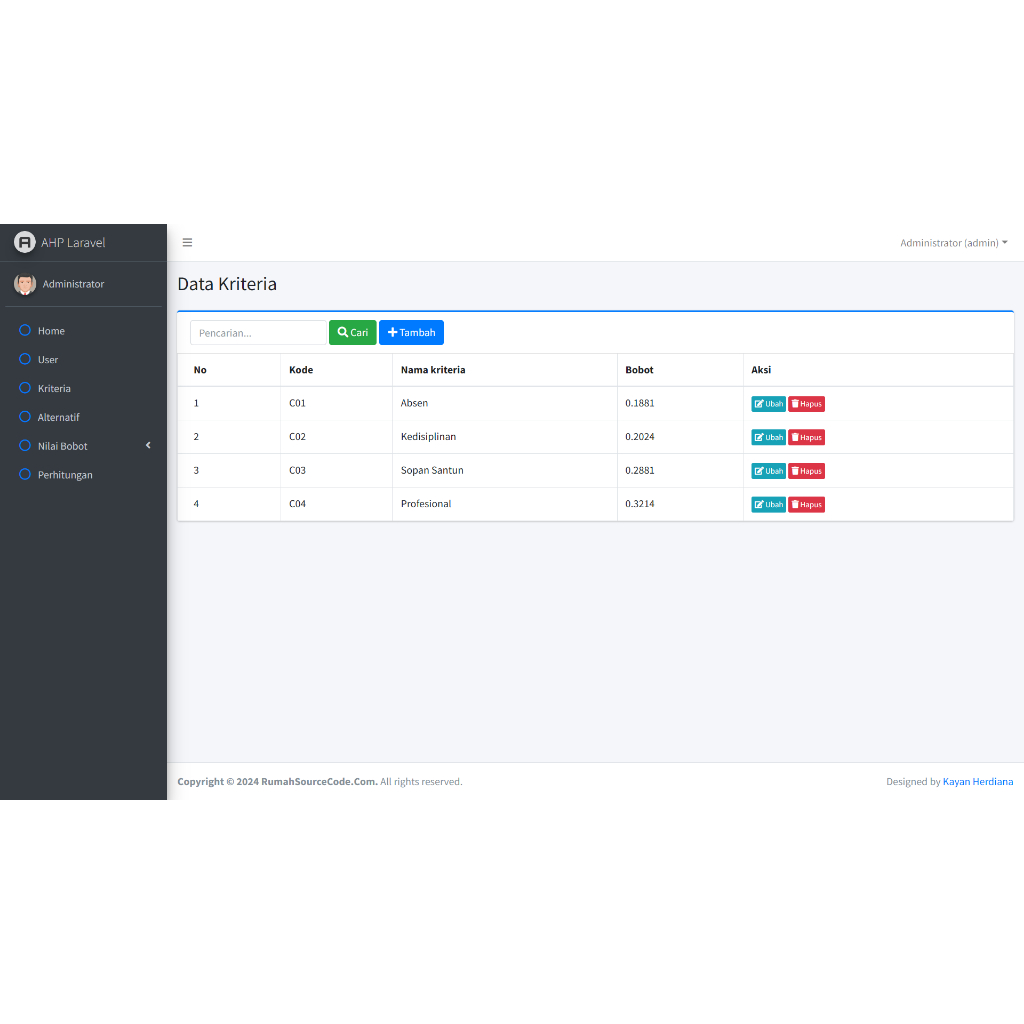Screen dimensions: 1024x1024
Task: Click circle icon next to Home
Action: click(x=26, y=330)
